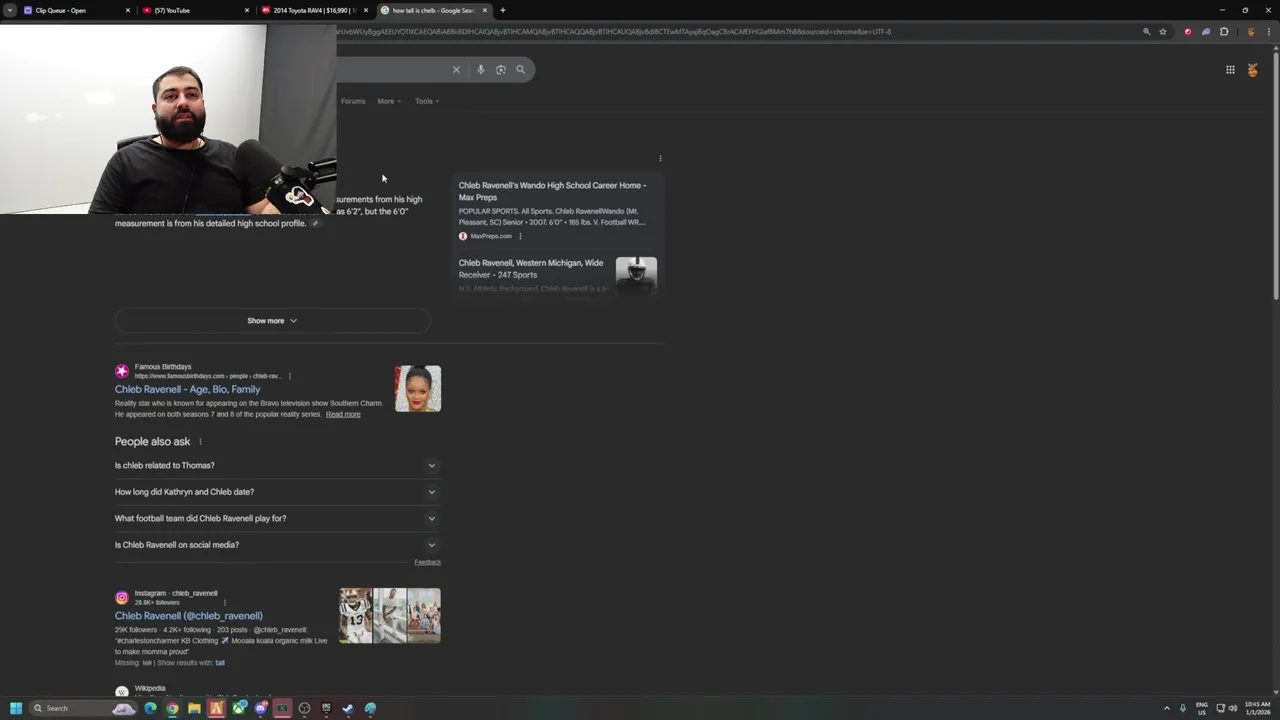Click Read more on Famous Birthdays snippet
This screenshot has width=1280, height=720.
click(343, 414)
